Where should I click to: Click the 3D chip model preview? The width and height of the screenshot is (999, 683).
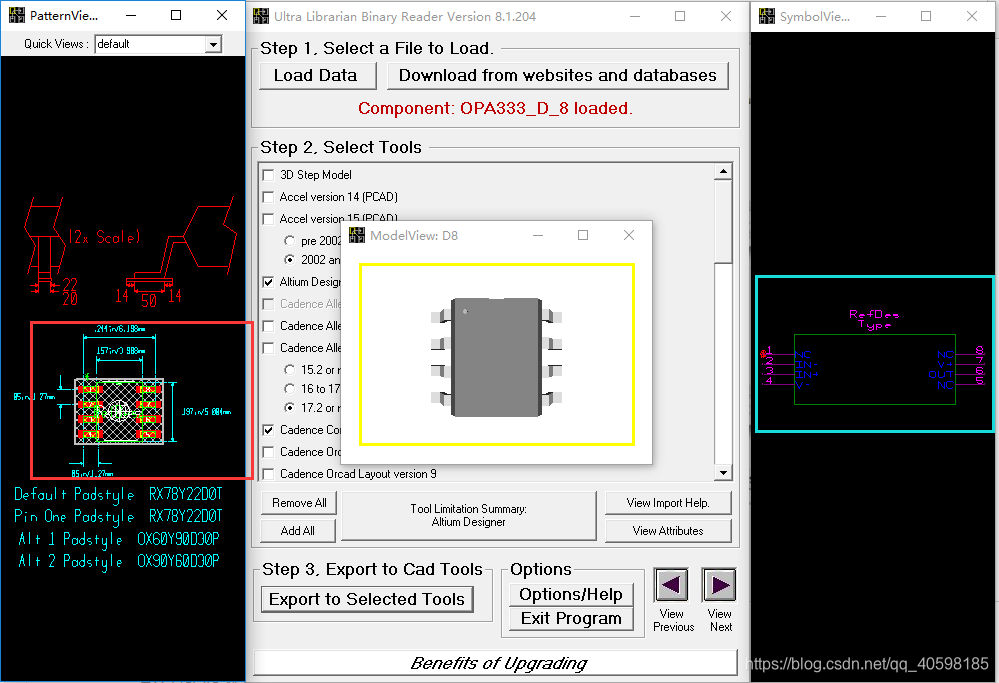click(x=496, y=357)
